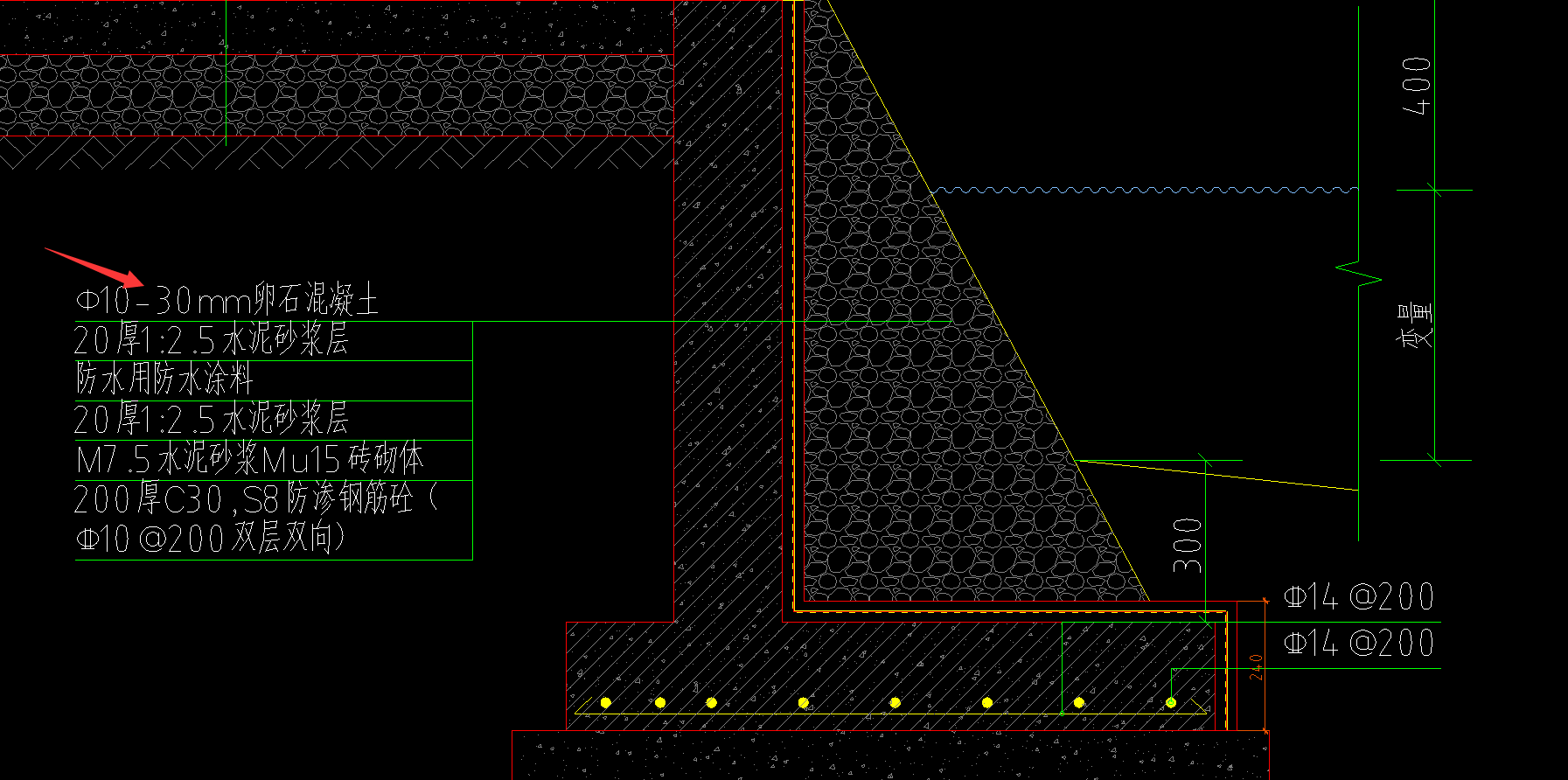Click the 400 dimension text
This screenshot has height=780, width=1568.
tap(1416, 86)
